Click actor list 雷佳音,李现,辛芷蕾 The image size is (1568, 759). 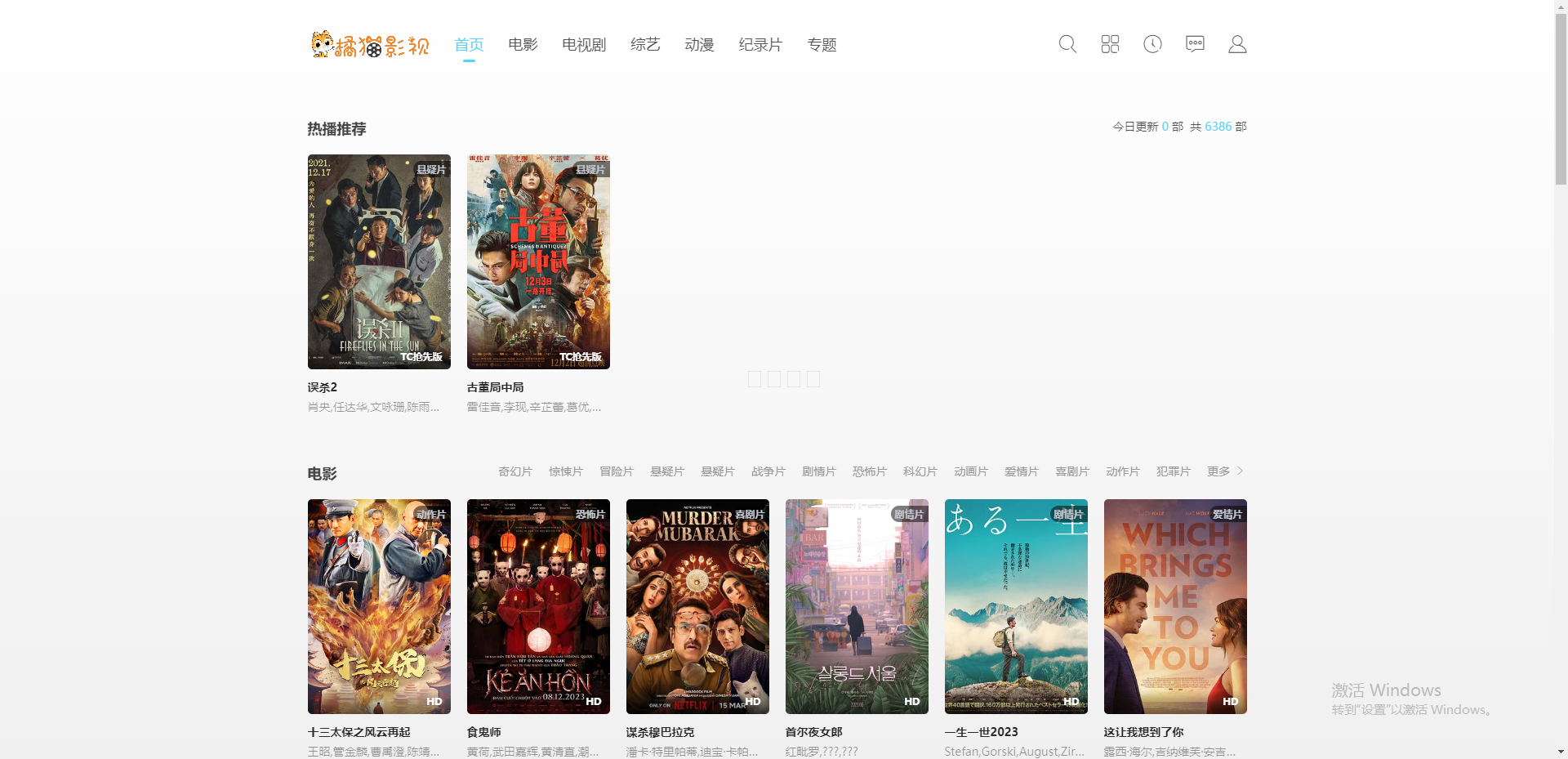click(534, 407)
